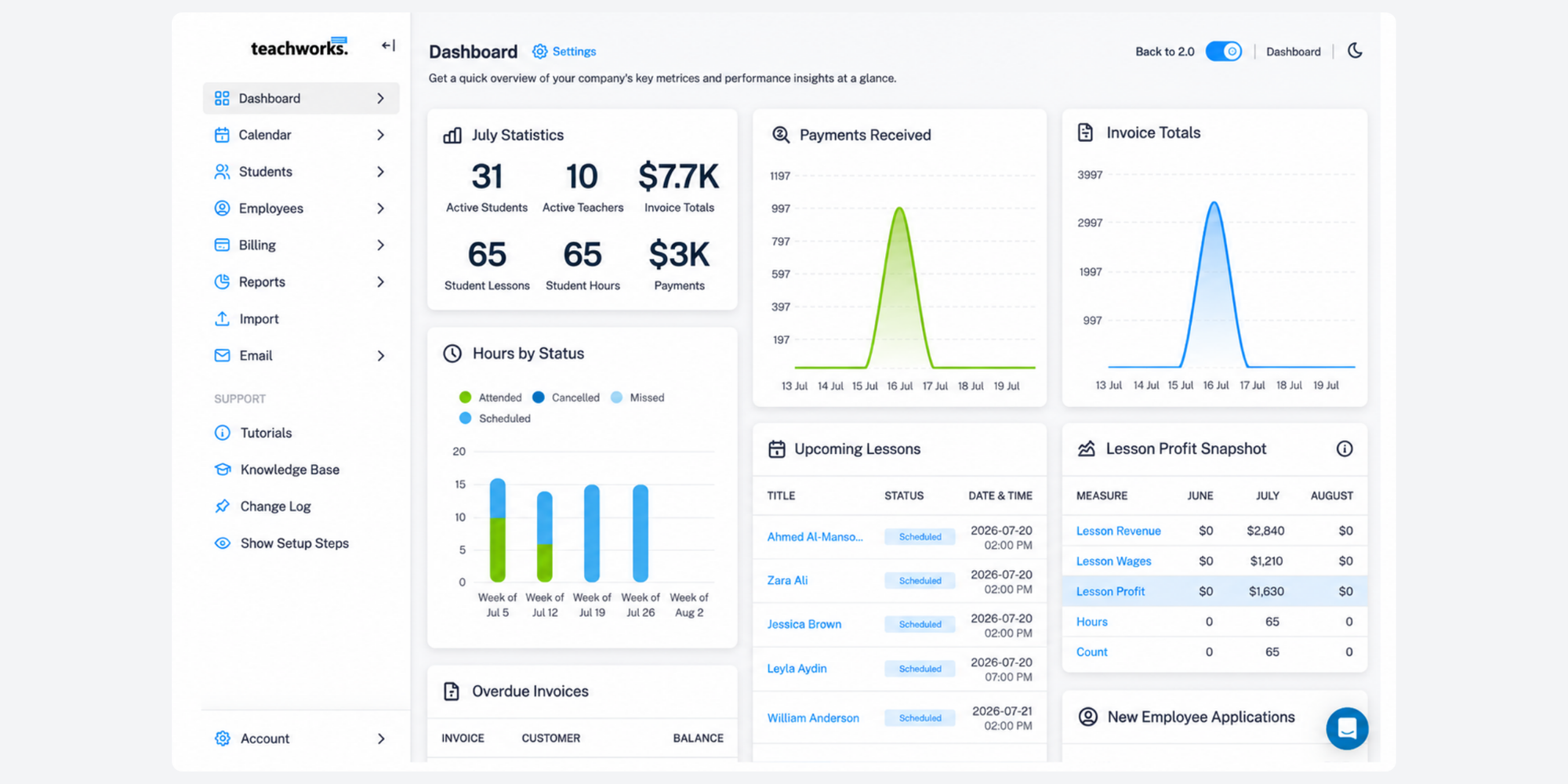The height and width of the screenshot is (784, 1568).
Task: Toggle the Scheduled legend series
Action: [495, 419]
